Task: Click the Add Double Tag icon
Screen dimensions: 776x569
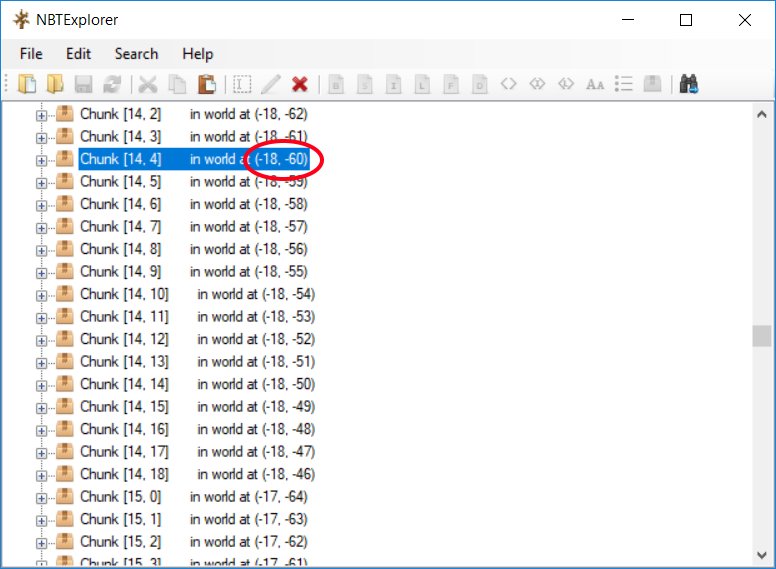Action: (480, 84)
